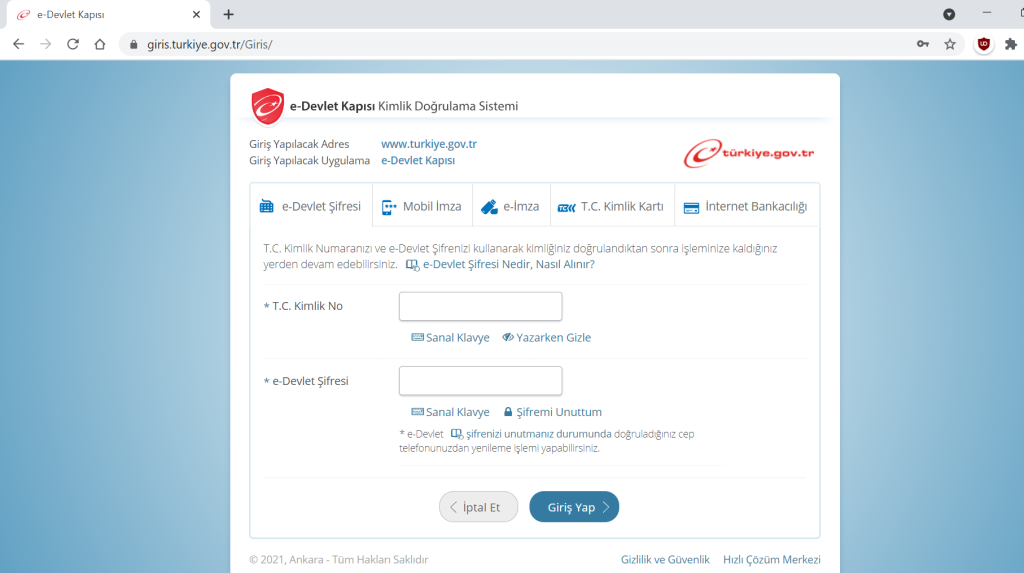Open Sanal Klavye under T.C. Kimlik No
Viewport: 1024px width, 573px height.
point(451,338)
